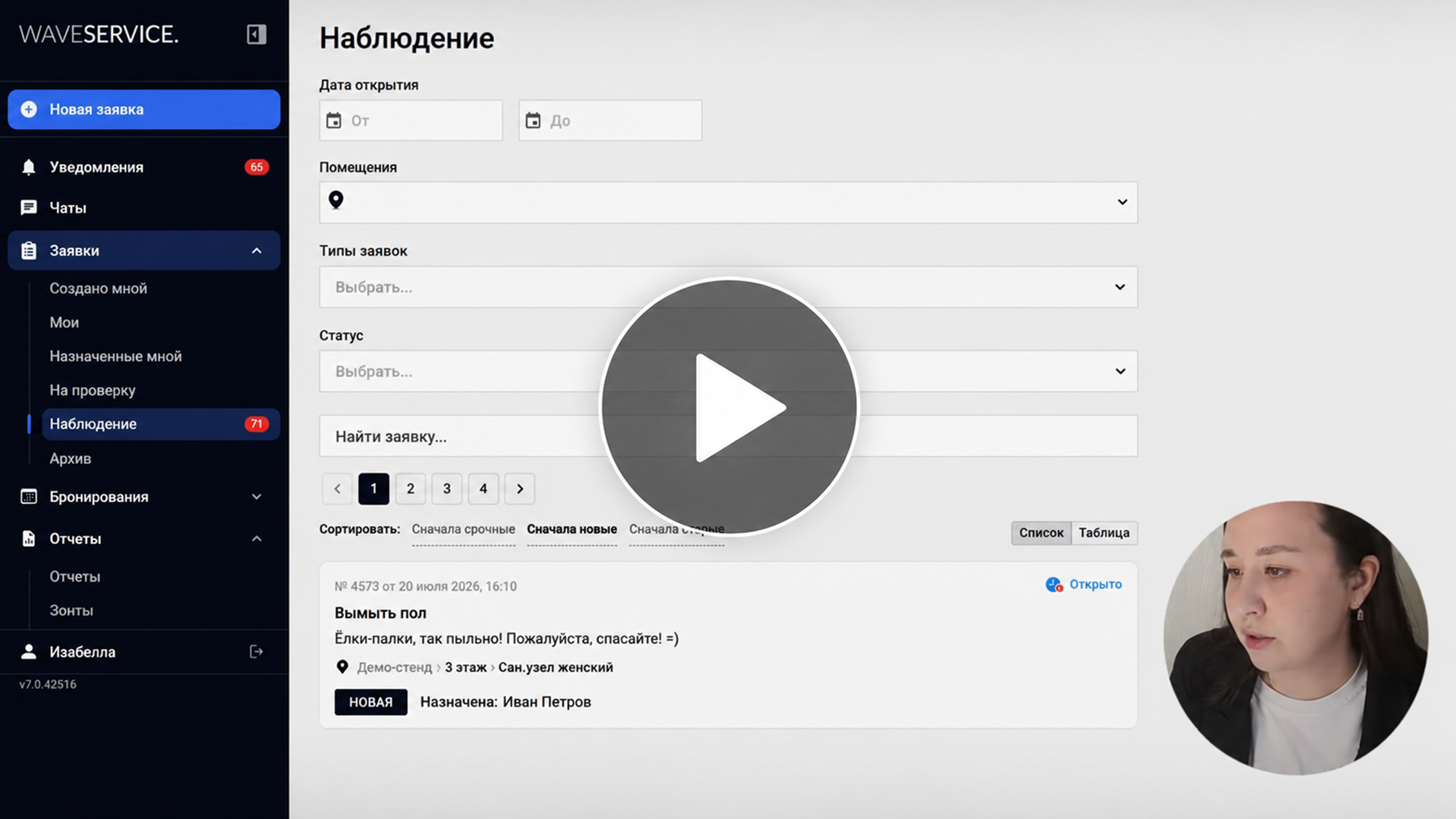1456x819 pixels.
Task: Switch to Список view
Action: tap(1041, 533)
